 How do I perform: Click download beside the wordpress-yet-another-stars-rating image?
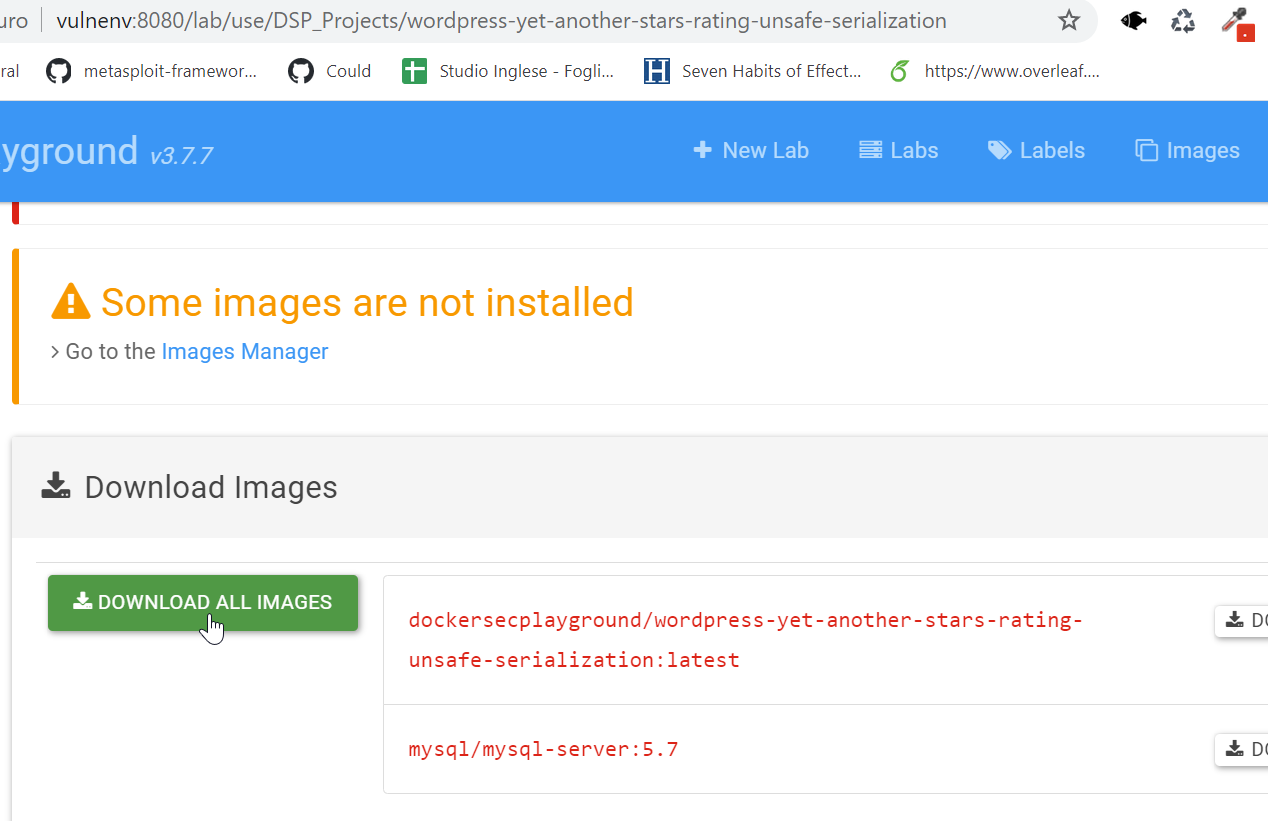[1243, 620]
